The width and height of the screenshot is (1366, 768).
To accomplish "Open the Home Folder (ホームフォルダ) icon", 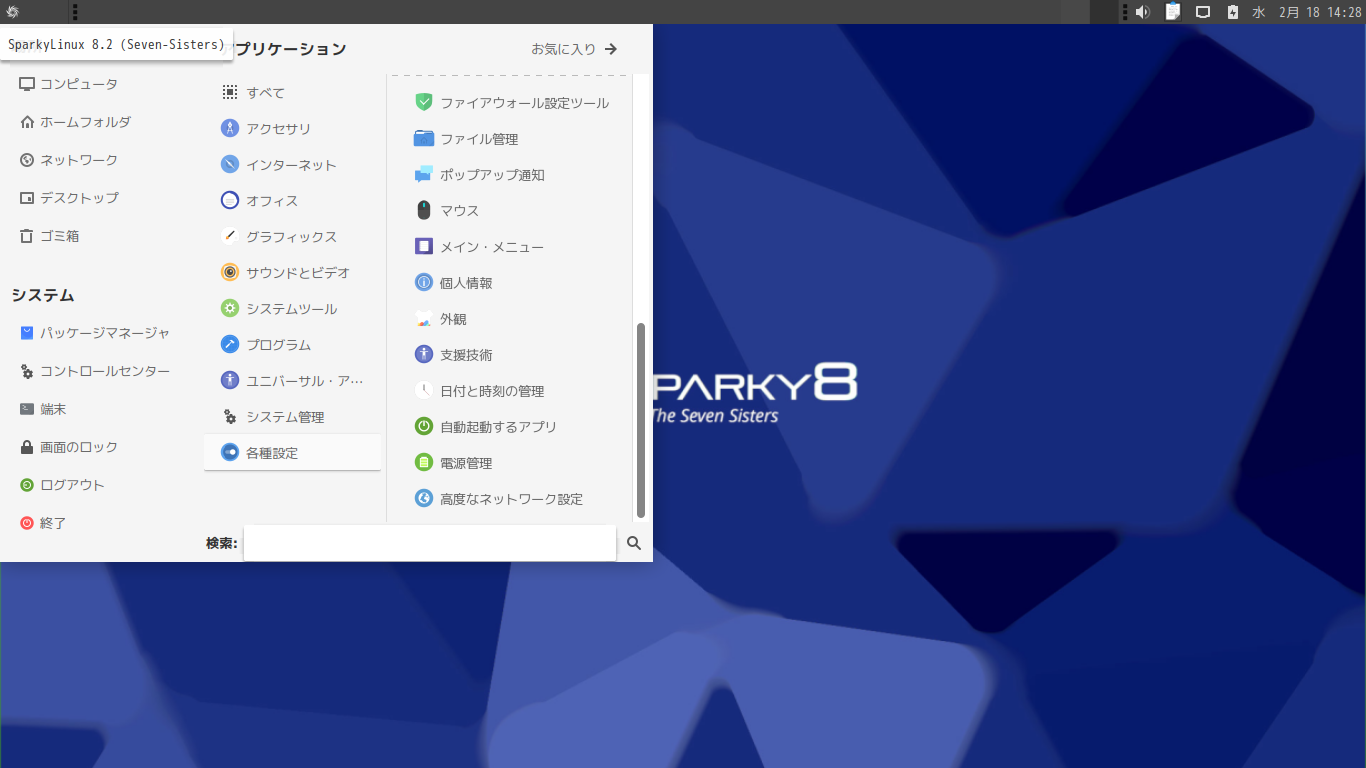I will coord(27,122).
